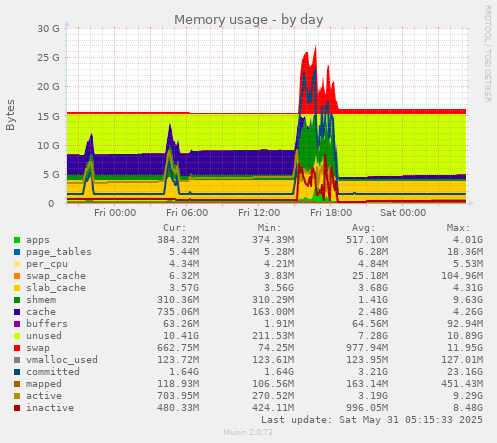
Task: Select the 'swap' legend label
Action: point(38,348)
